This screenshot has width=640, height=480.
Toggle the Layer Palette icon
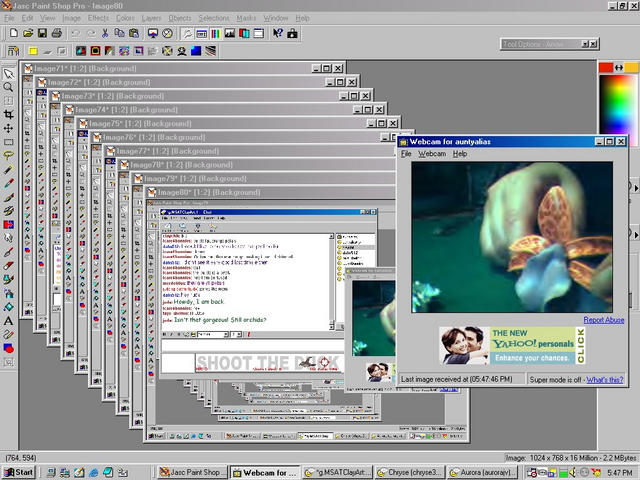click(244, 33)
